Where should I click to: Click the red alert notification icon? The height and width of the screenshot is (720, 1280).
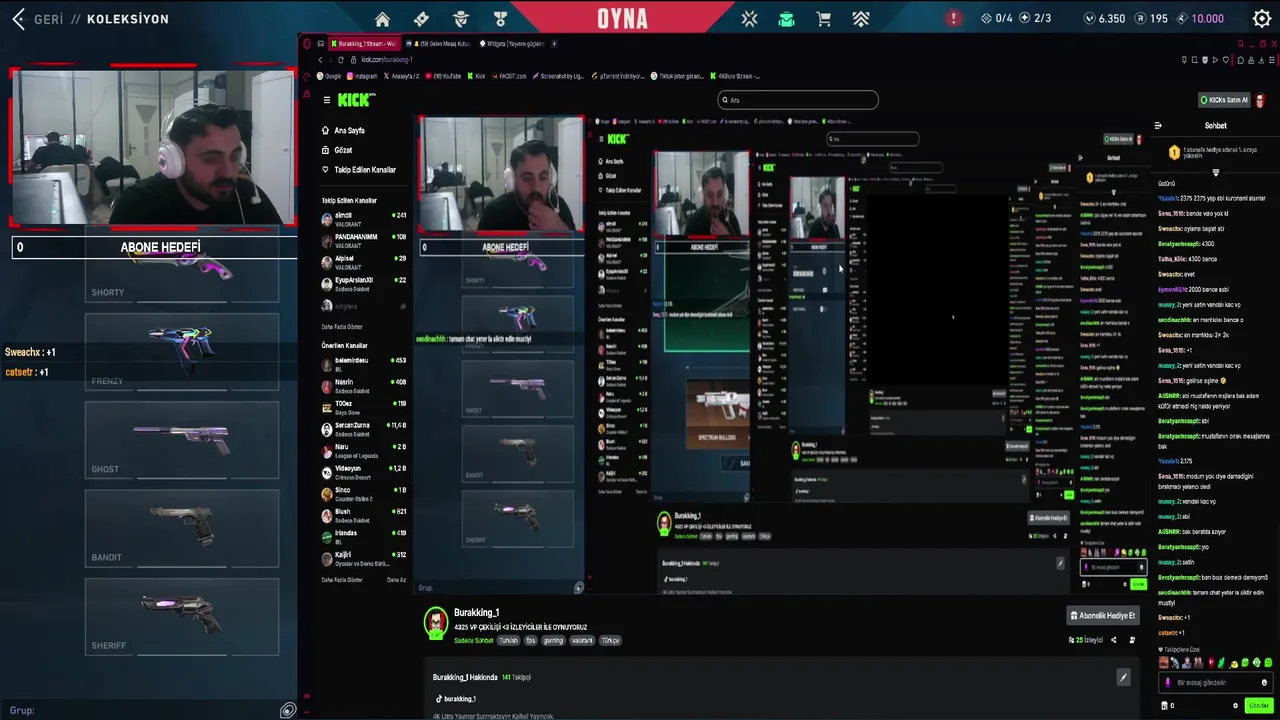[x=953, y=18]
